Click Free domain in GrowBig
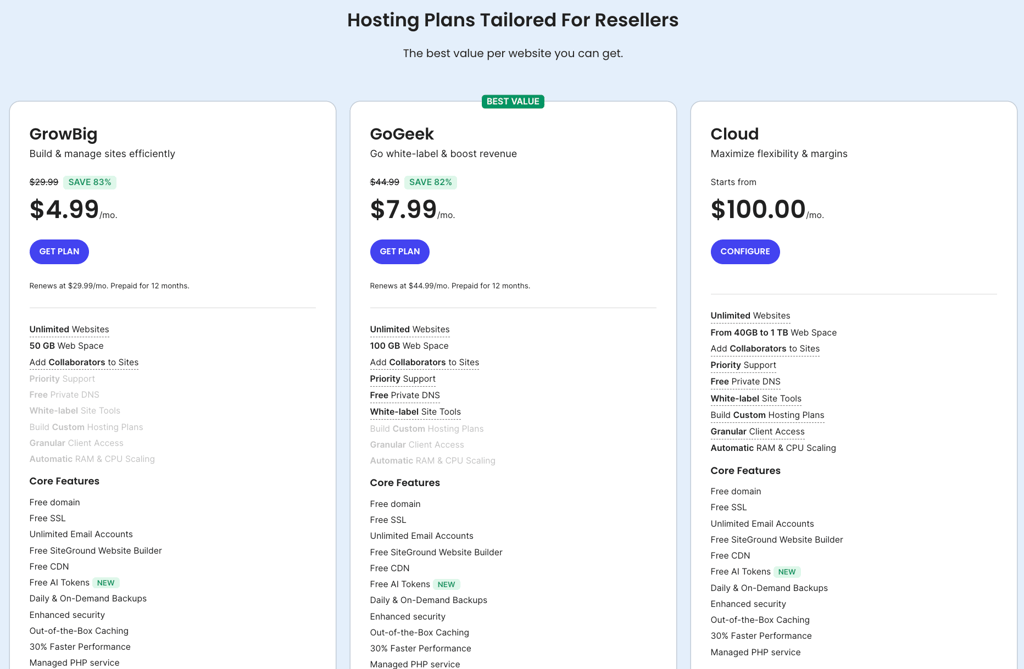Screen dimensions: 1024x669 [x=55, y=502]
